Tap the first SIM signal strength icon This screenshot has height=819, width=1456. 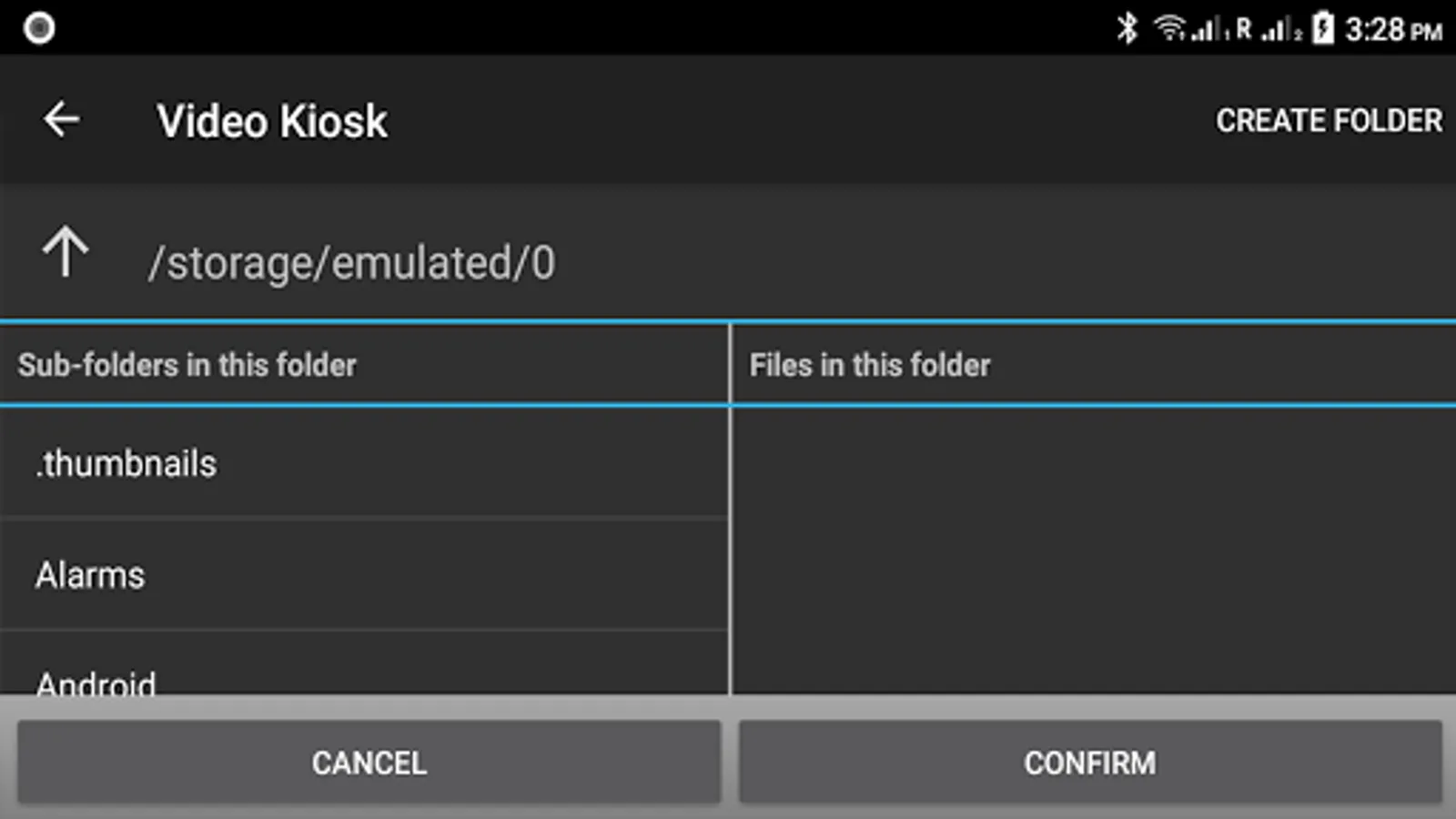click(x=1210, y=29)
